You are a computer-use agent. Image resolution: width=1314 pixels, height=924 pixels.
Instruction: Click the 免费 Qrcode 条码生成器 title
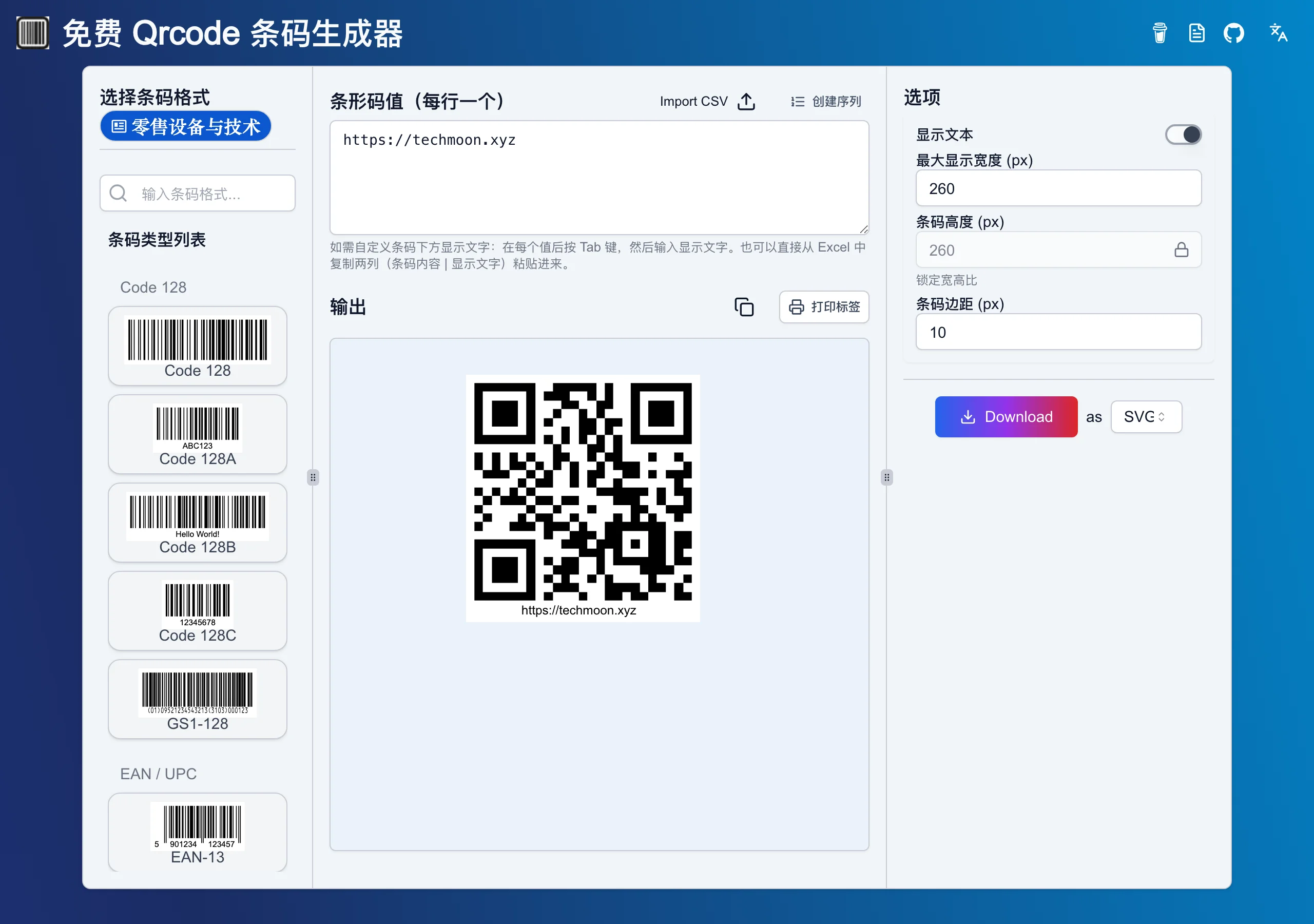click(233, 33)
